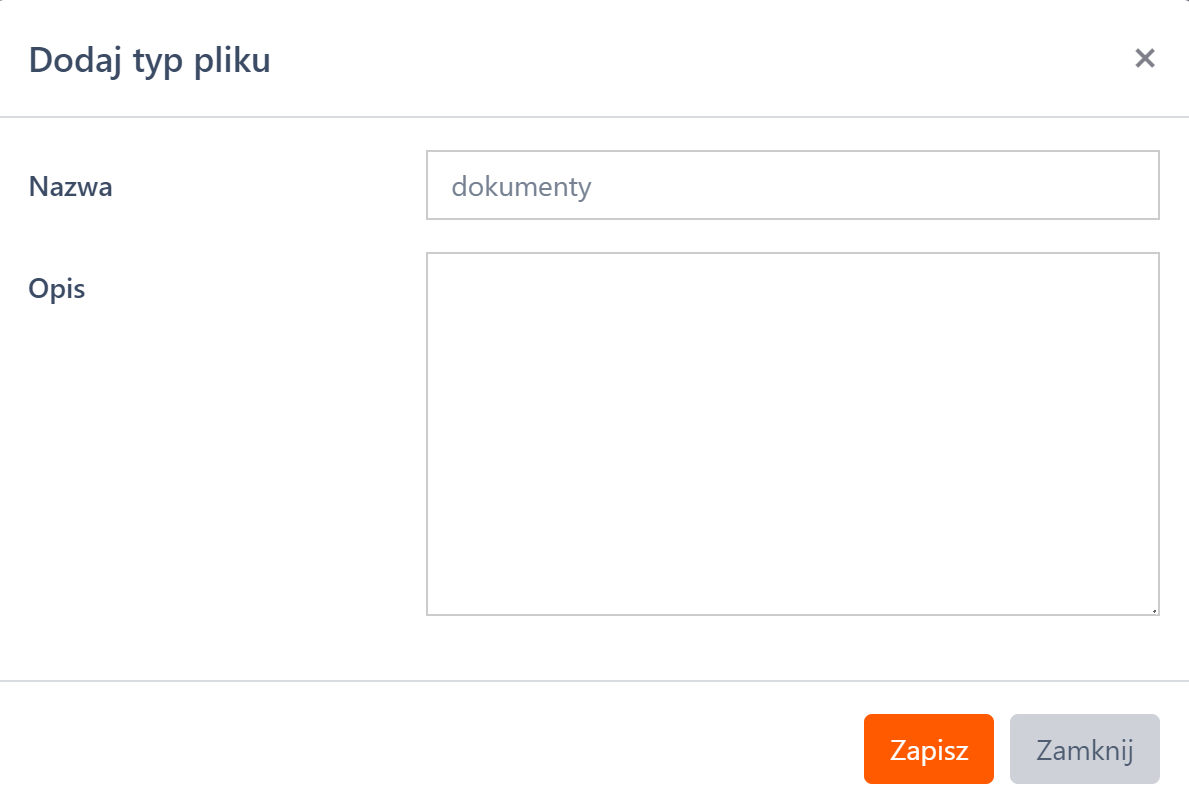Dismiss the Dodaj typ pliku dialog

[x=1084, y=748]
